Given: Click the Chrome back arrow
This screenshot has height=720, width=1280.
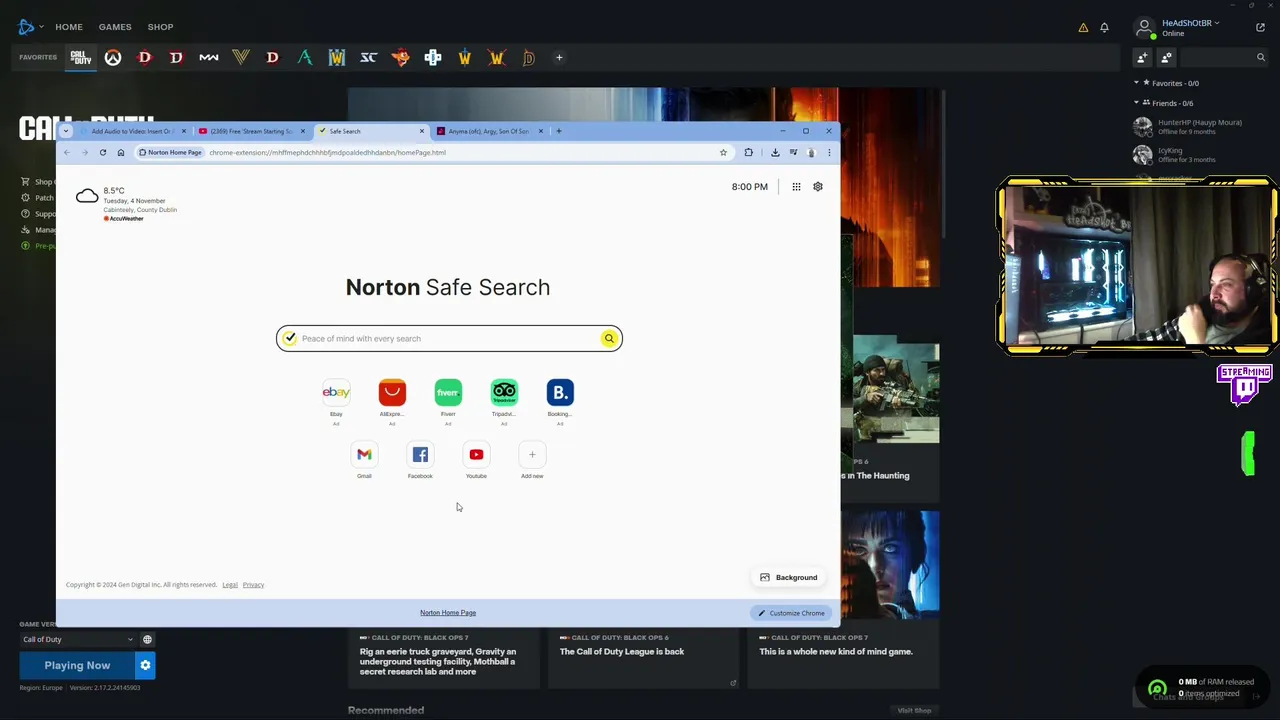Looking at the screenshot, I should point(66,153).
